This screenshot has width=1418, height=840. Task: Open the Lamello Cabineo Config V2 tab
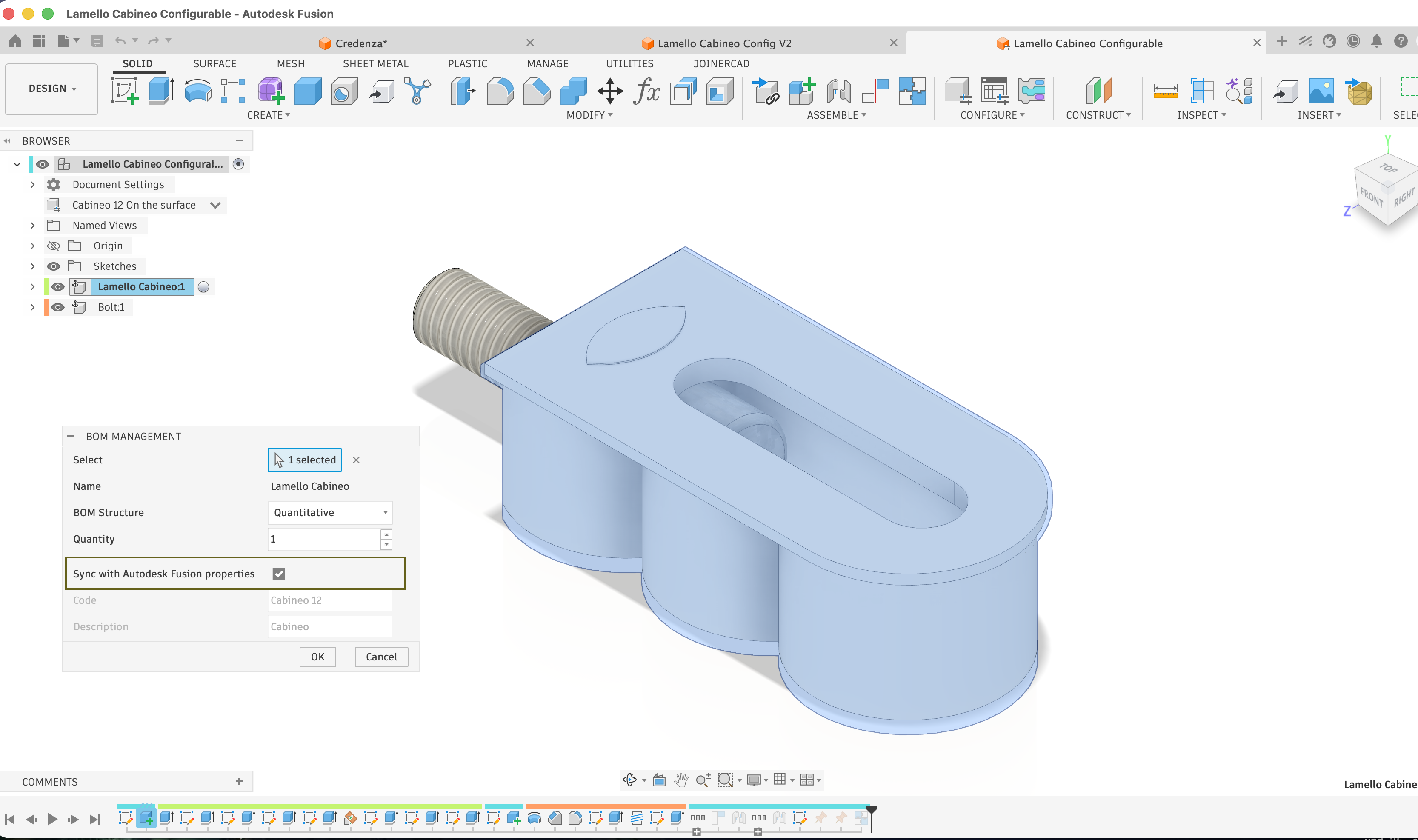coord(725,43)
